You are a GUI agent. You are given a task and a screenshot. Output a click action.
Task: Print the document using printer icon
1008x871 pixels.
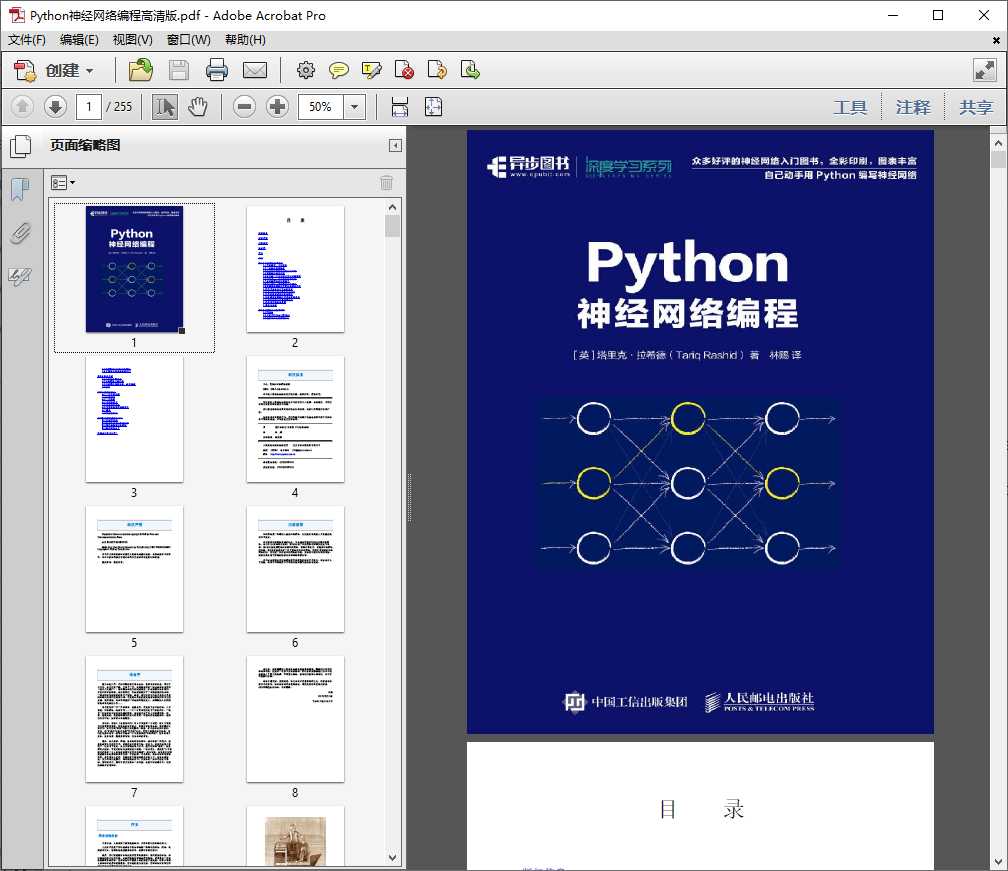[217, 70]
